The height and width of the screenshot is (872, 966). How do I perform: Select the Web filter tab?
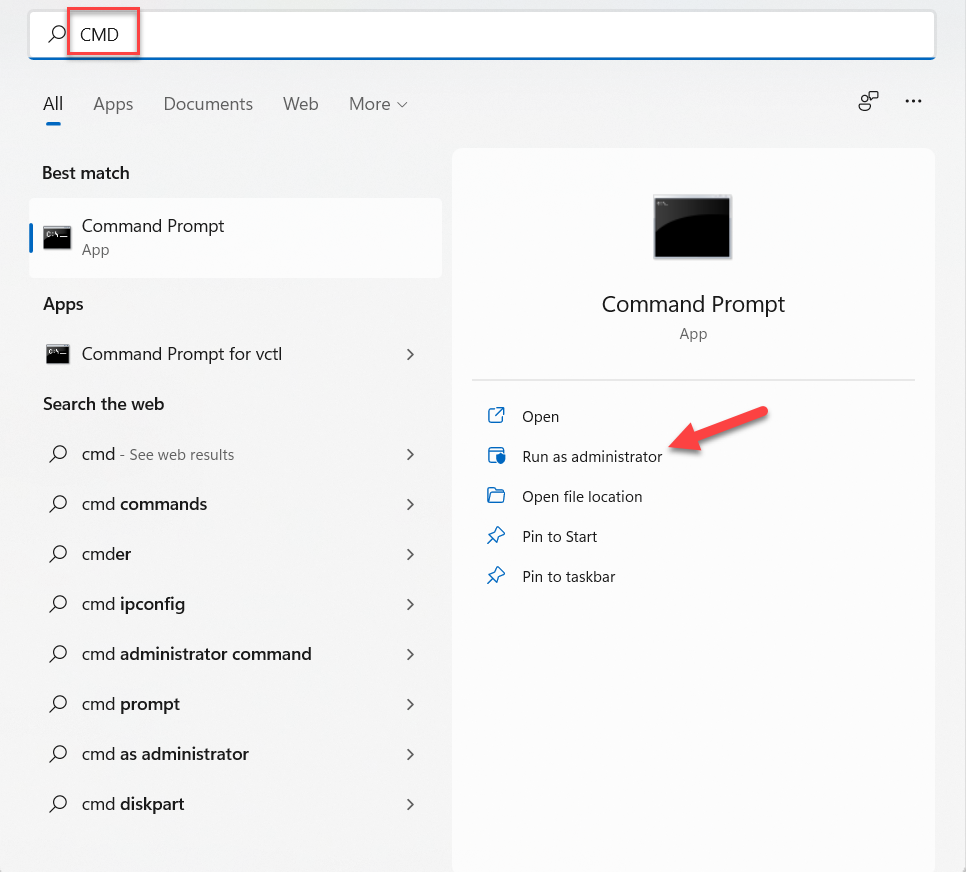coord(300,104)
